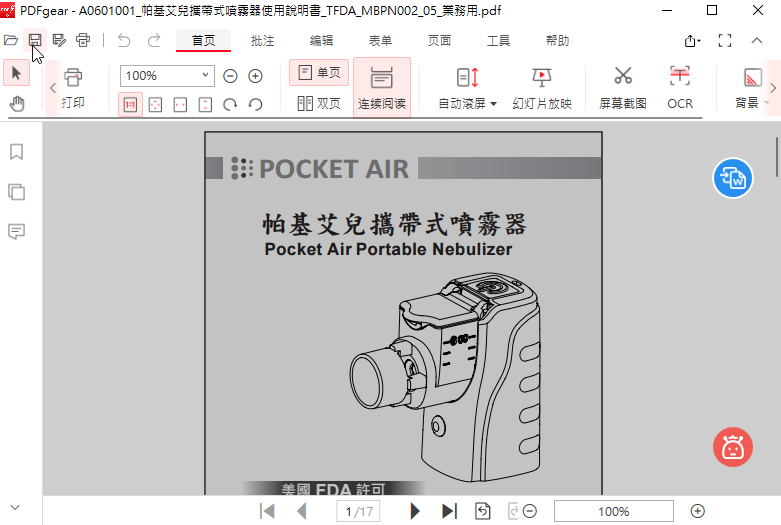Switch to the 批注 tab
781x525 pixels.
(262, 41)
